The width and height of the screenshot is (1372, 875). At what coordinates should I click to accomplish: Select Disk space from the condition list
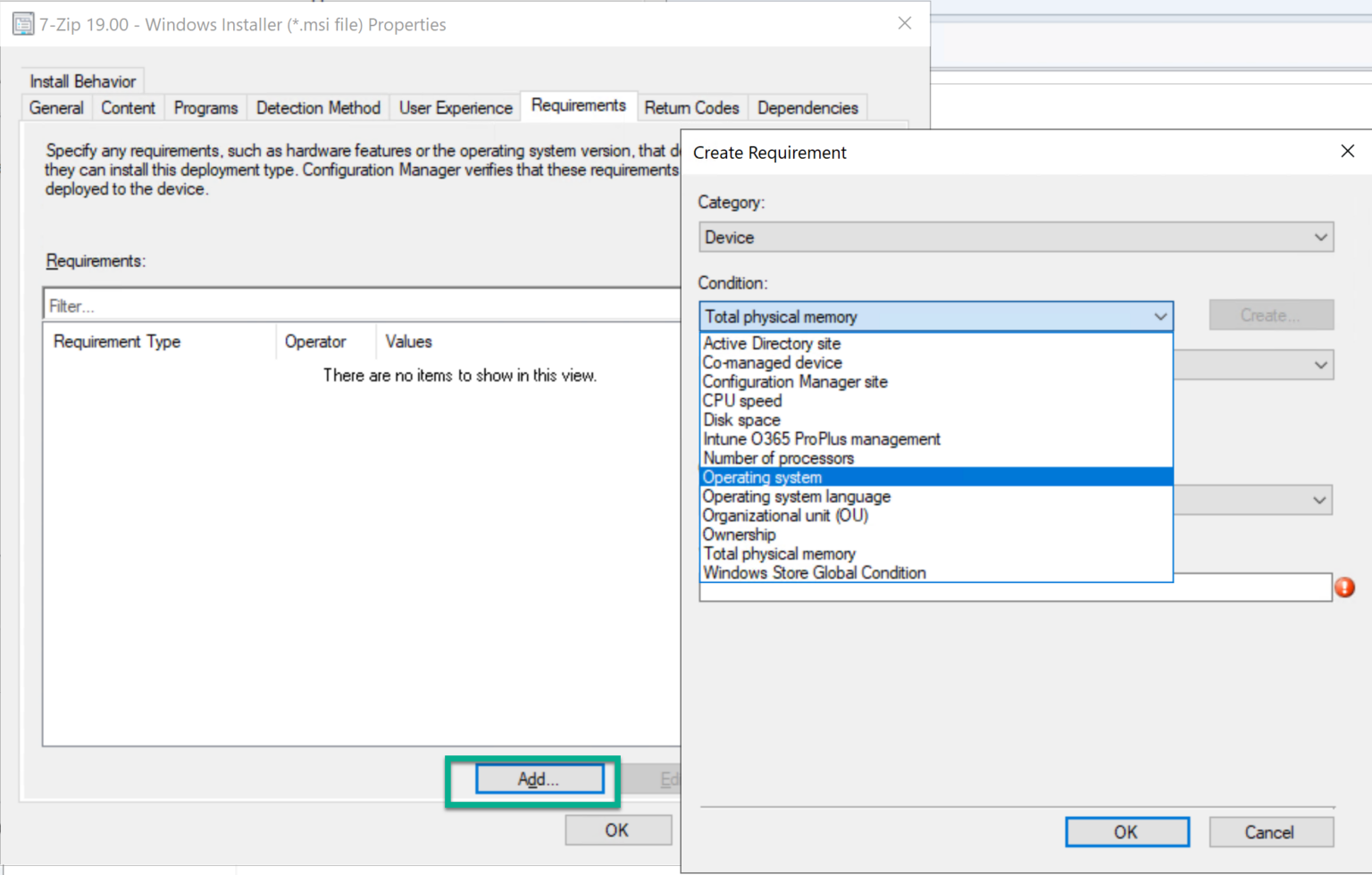click(x=741, y=420)
